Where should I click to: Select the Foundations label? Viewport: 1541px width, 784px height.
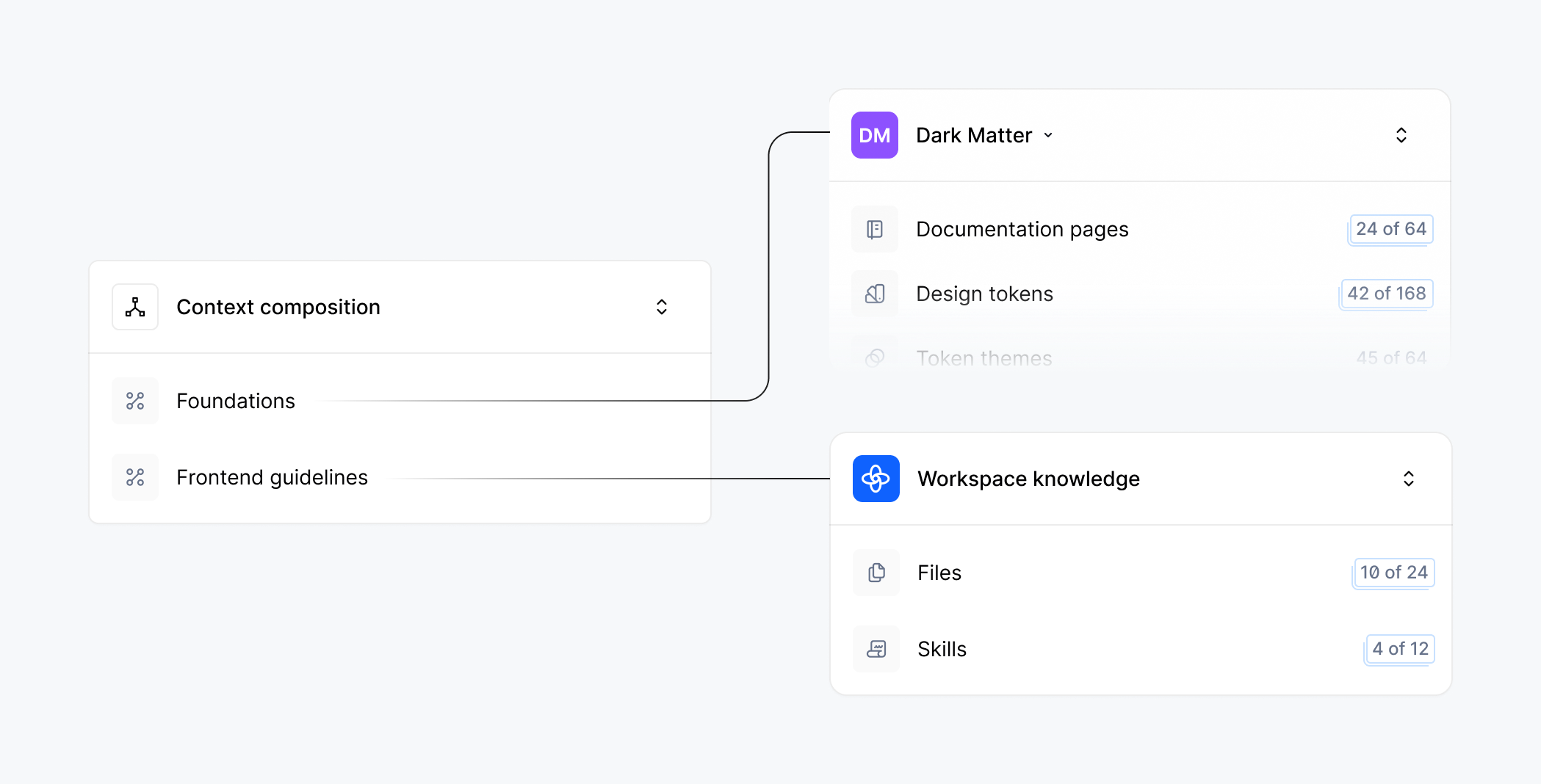[236, 401]
